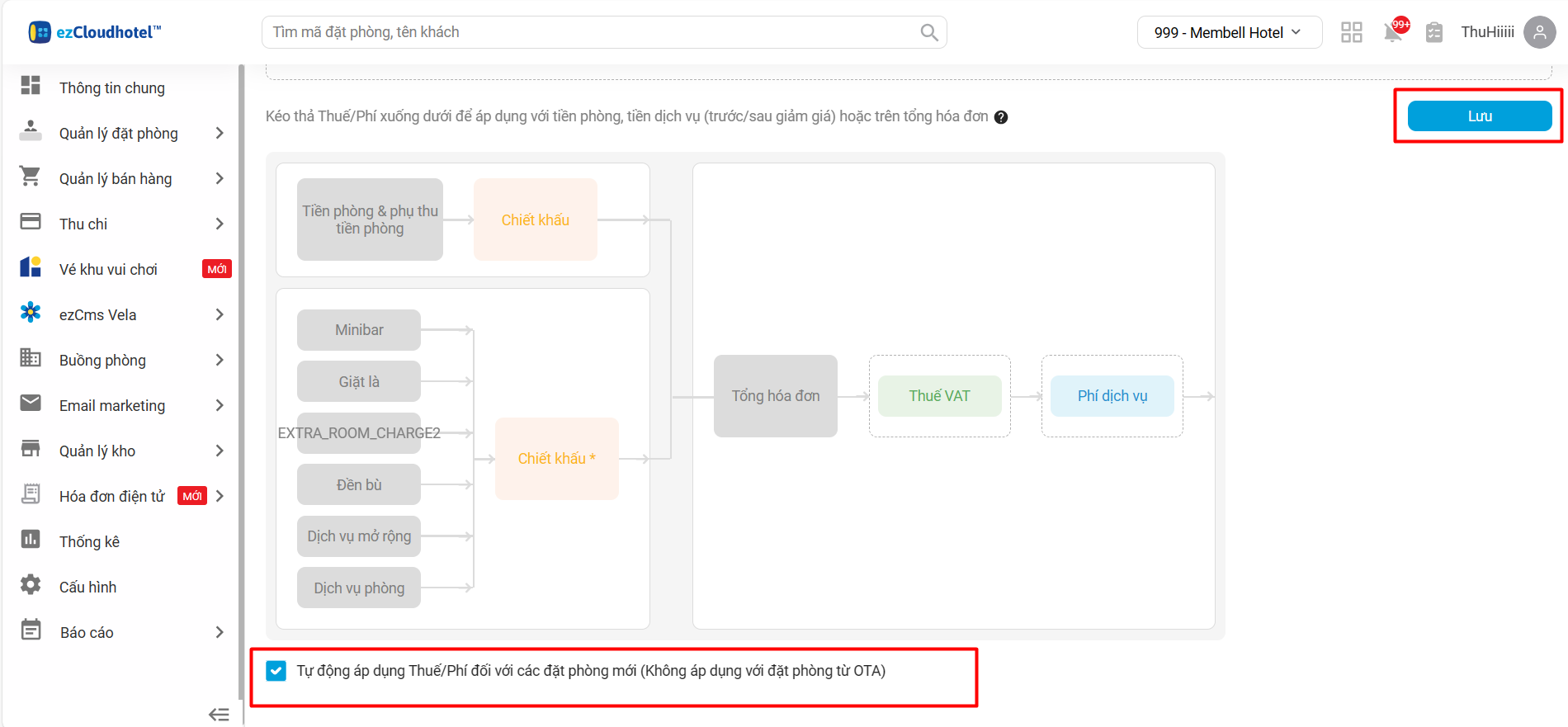Click the clipboard task list icon
This screenshot has height=727, width=1568.
pyautogui.click(x=1434, y=32)
